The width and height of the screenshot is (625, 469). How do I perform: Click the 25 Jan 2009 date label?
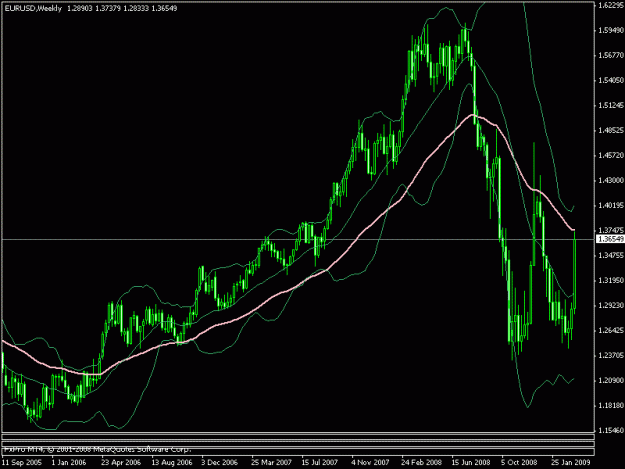click(571, 463)
